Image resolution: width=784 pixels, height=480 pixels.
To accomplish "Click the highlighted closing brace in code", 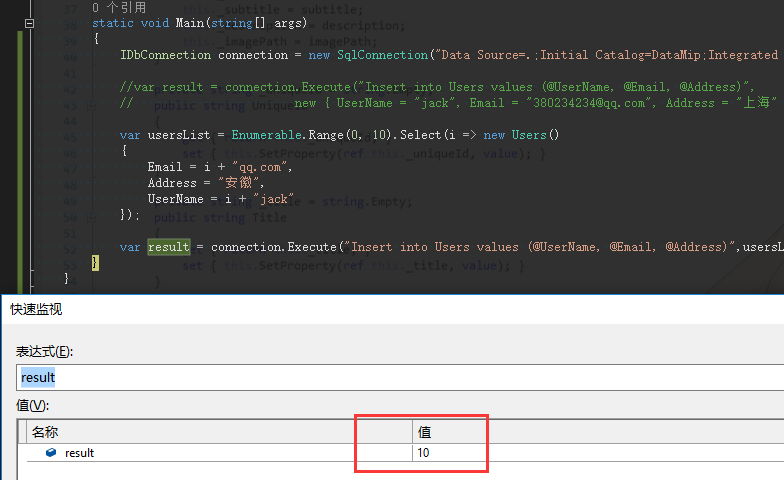I will coord(95,263).
